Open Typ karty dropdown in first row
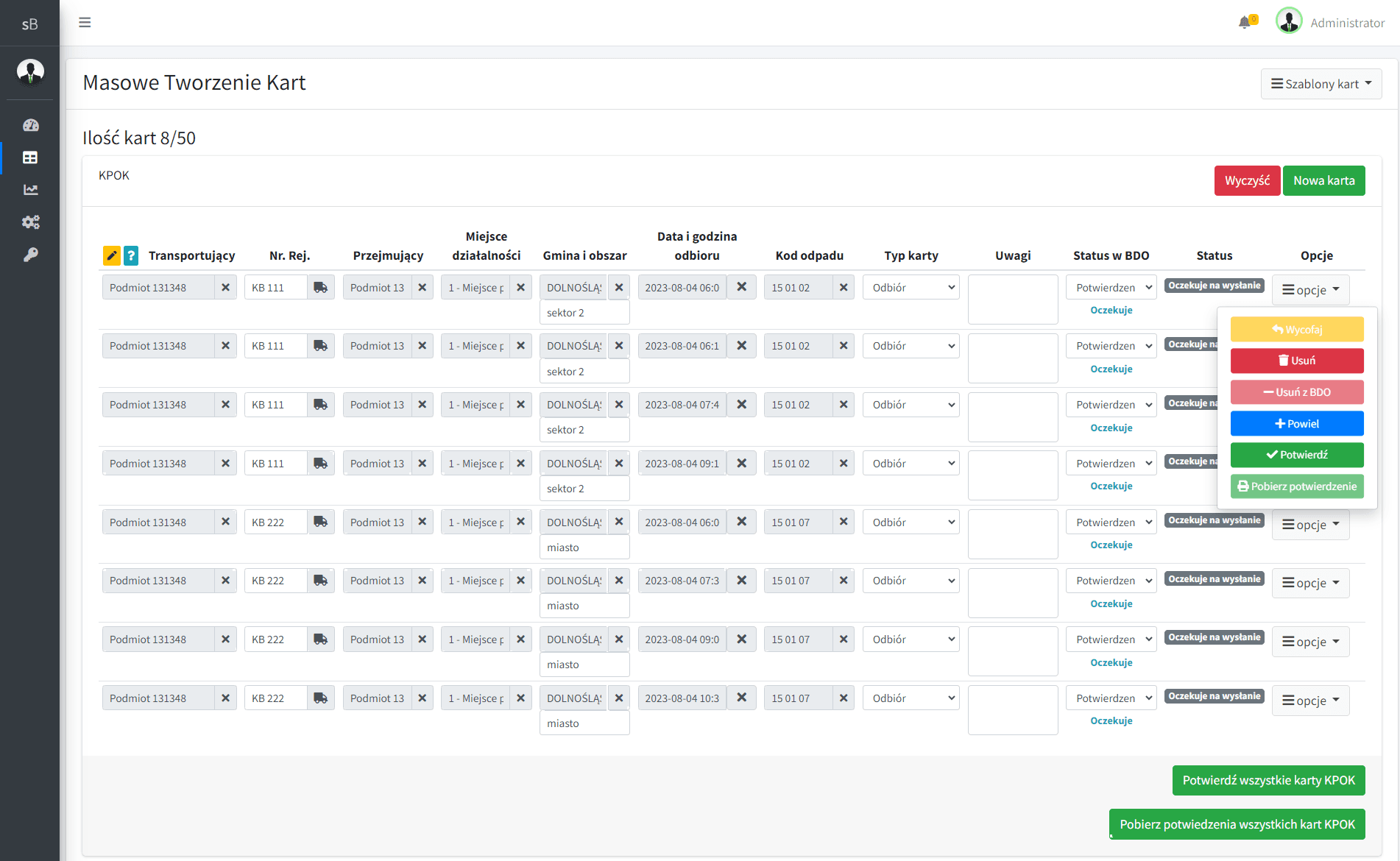Screen dimensions: 1400x861 (x=911, y=288)
